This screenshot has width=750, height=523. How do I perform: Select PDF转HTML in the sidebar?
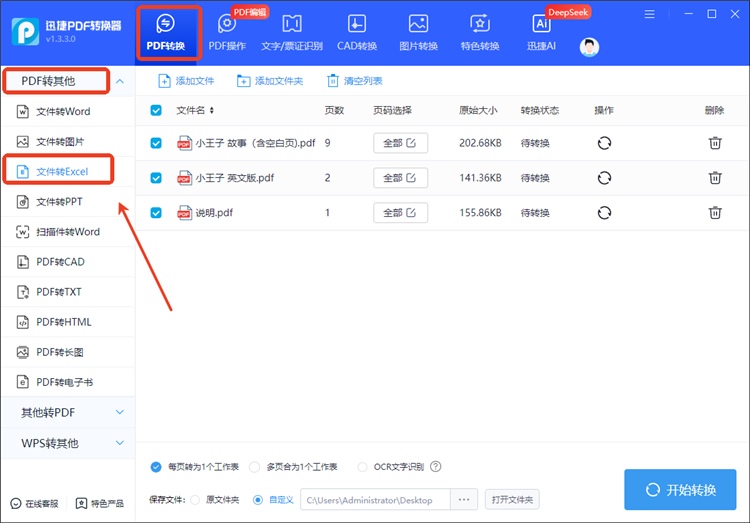[67, 322]
